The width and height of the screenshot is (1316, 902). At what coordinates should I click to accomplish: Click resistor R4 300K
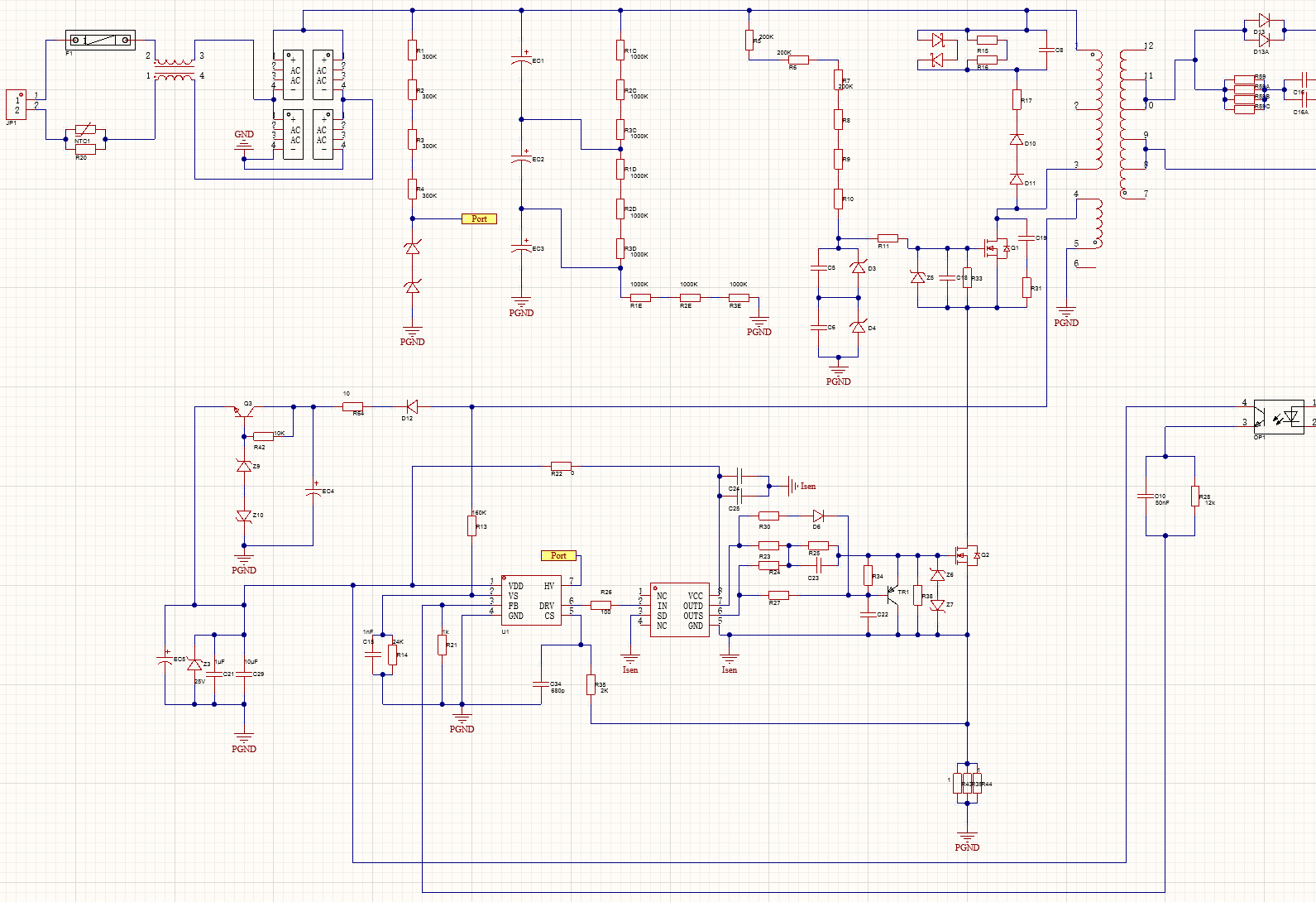click(412, 189)
